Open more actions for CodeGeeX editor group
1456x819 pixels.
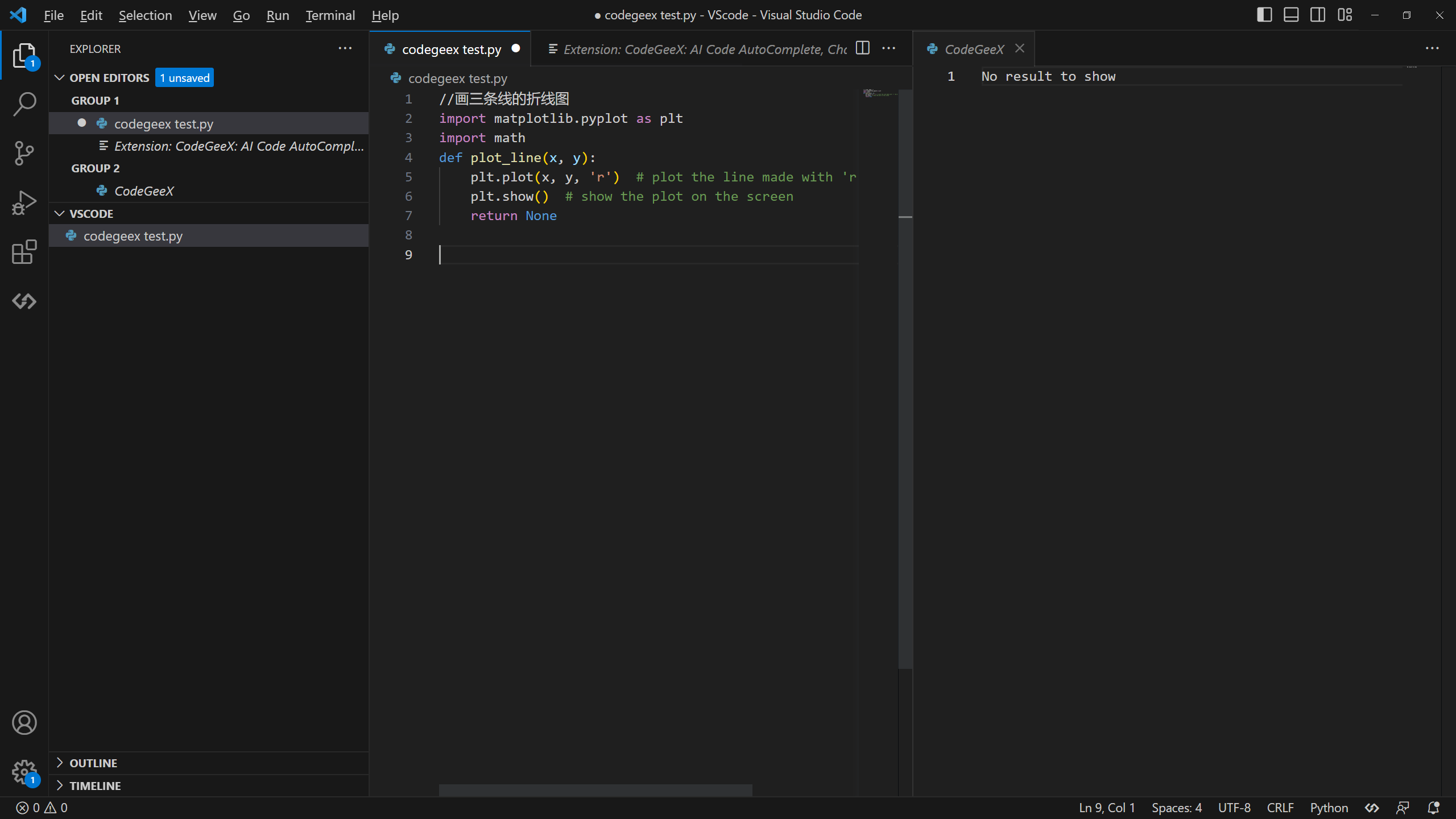pos(1432,48)
